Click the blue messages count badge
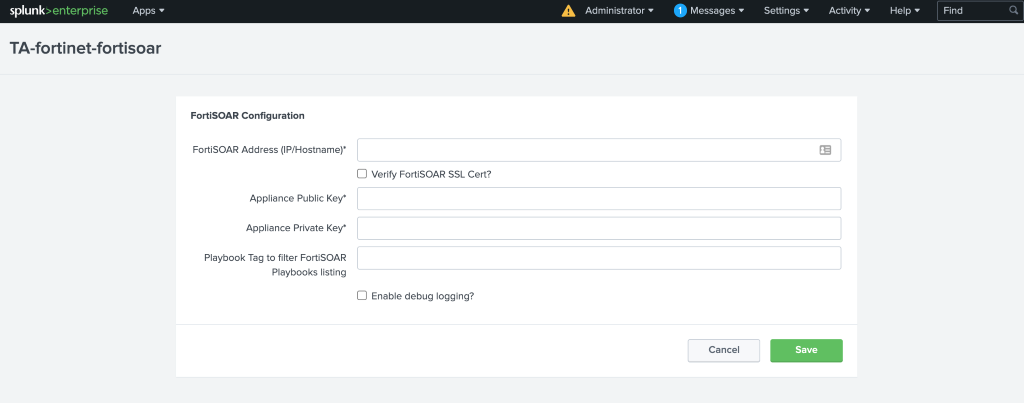Screen dimensions: 1024x403 (680, 11)
